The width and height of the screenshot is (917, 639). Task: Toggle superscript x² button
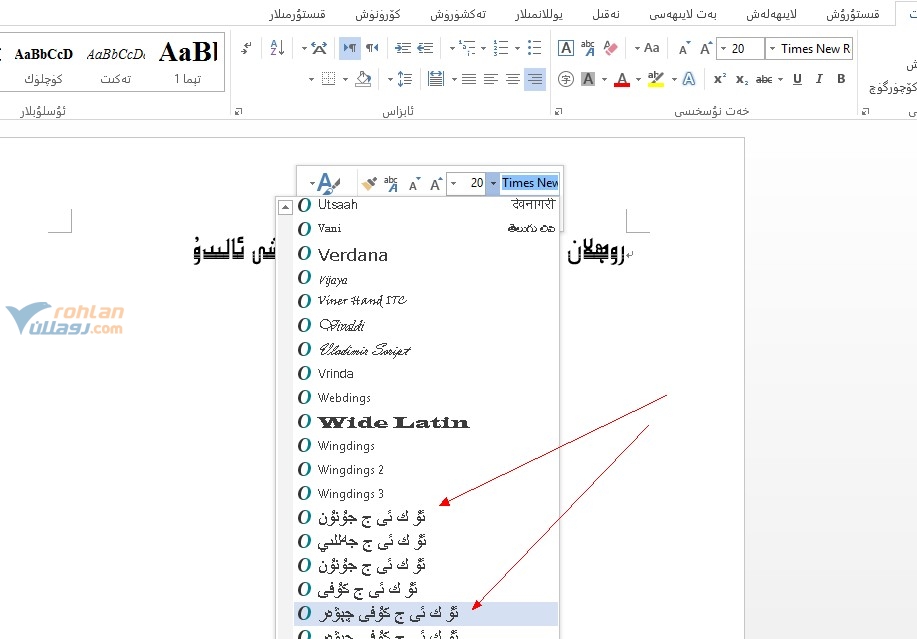point(719,78)
